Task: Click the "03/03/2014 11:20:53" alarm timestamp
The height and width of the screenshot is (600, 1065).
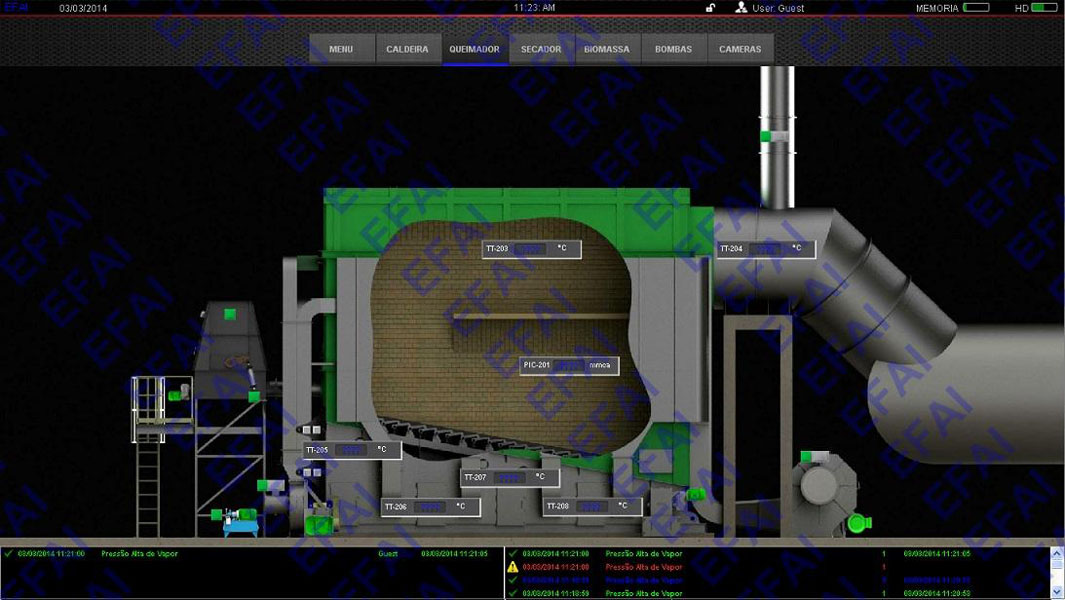Action: coord(937,593)
